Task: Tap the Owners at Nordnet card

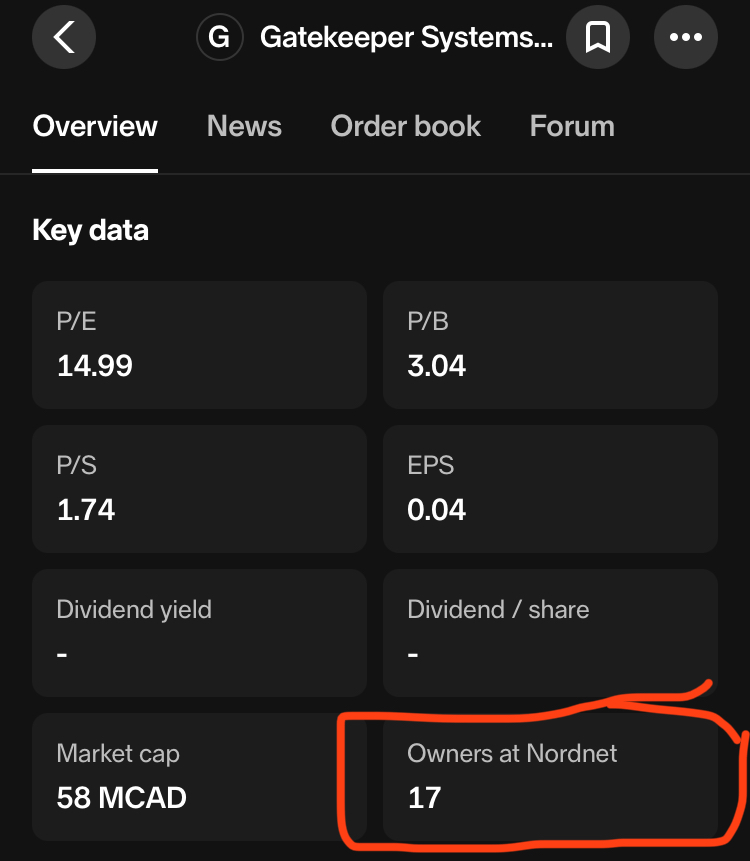Action: point(550,777)
